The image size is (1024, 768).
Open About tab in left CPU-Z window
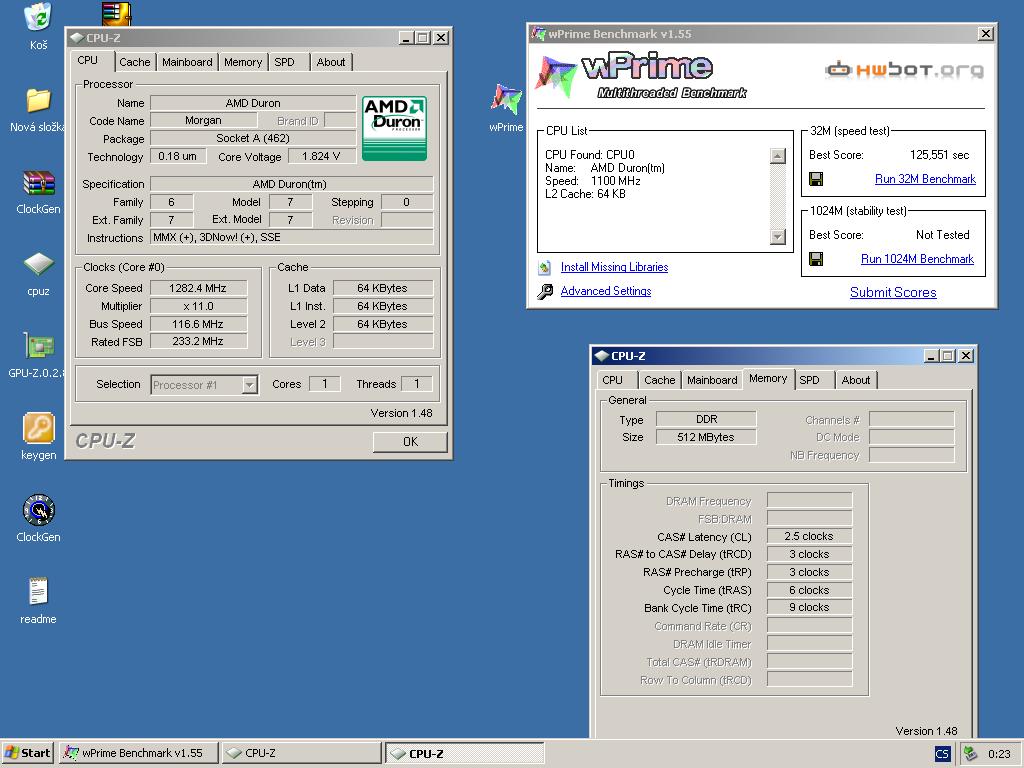coord(330,62)
